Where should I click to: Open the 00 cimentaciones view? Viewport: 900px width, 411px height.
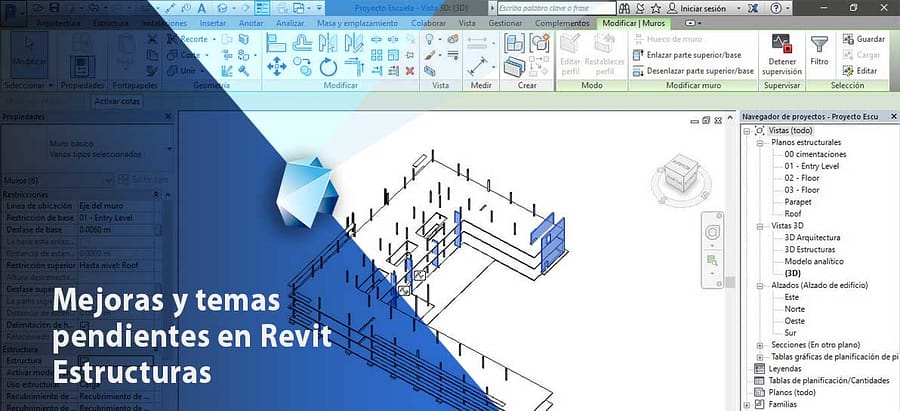coord(815,154)
